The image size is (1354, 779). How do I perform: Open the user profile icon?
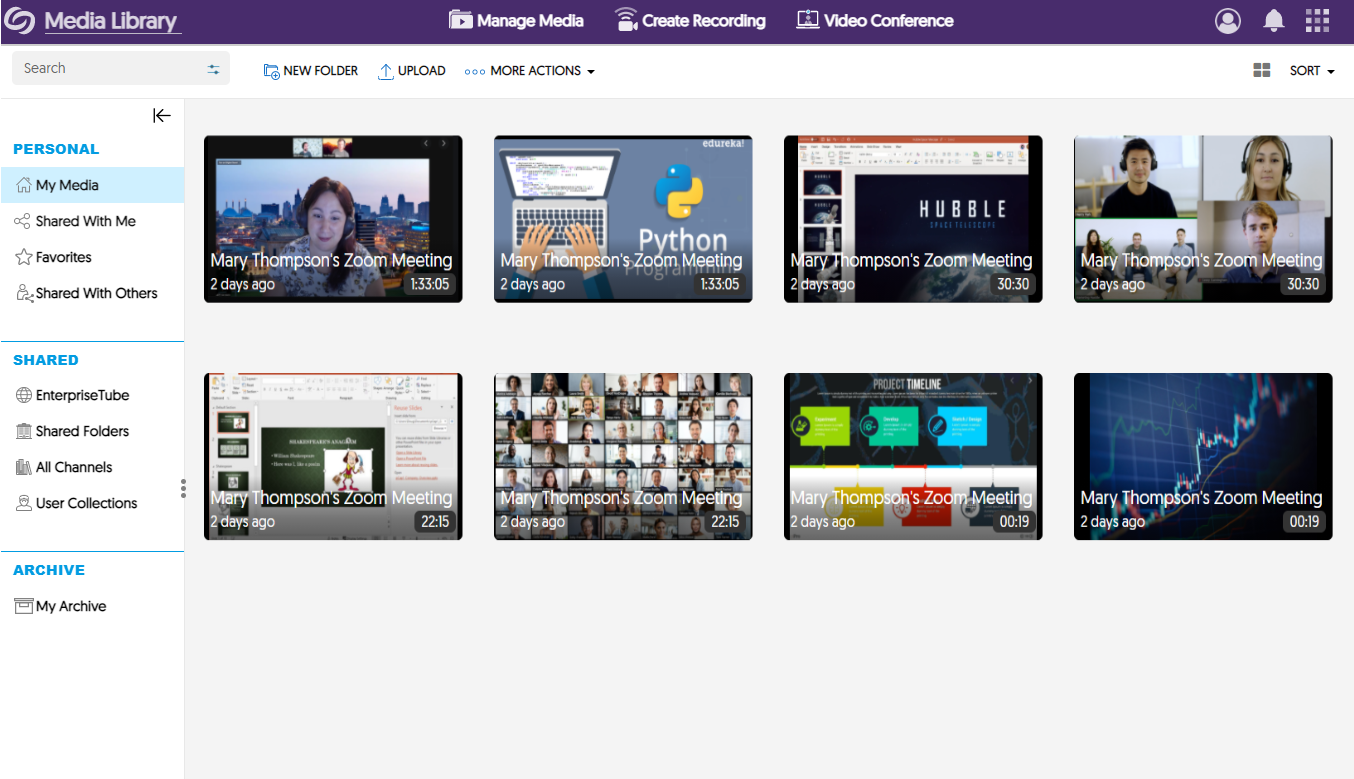[x=1228, y=21]
